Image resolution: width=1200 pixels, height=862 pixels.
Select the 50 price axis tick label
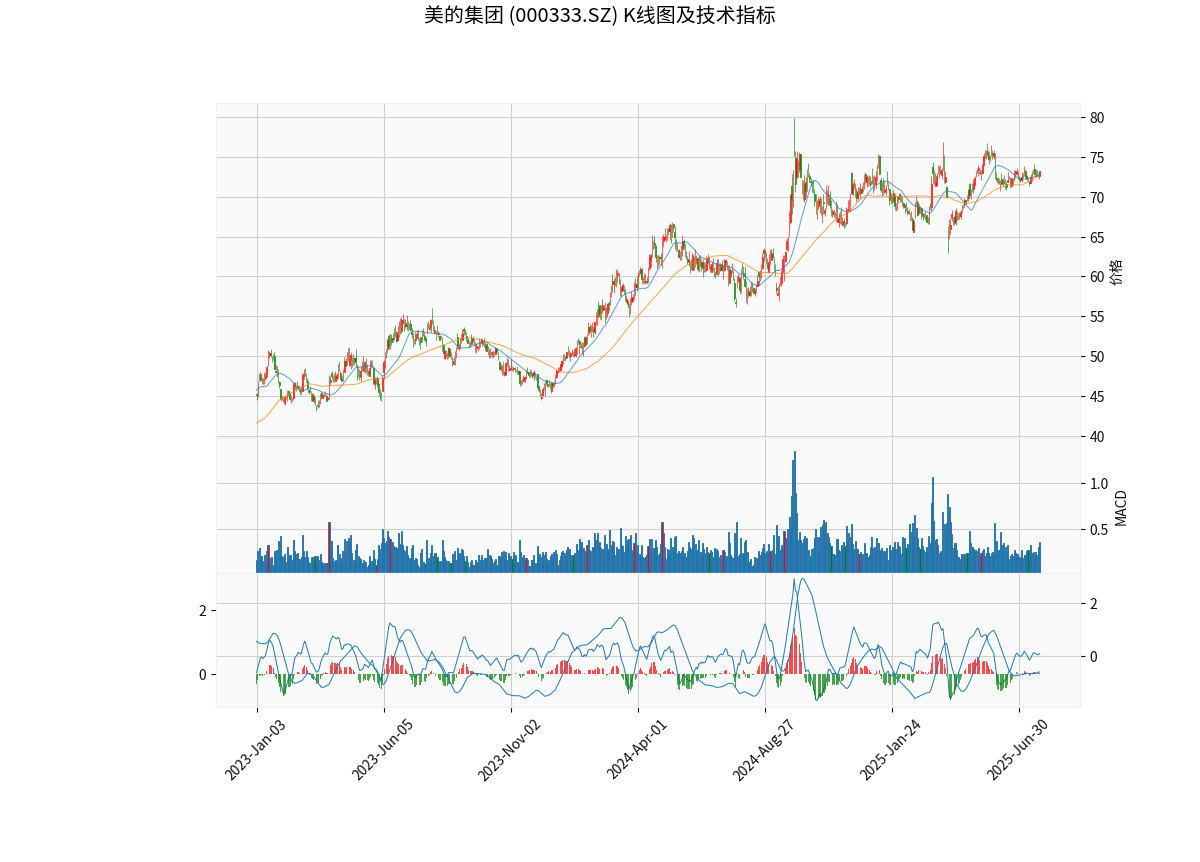[x=1097, y=357]
